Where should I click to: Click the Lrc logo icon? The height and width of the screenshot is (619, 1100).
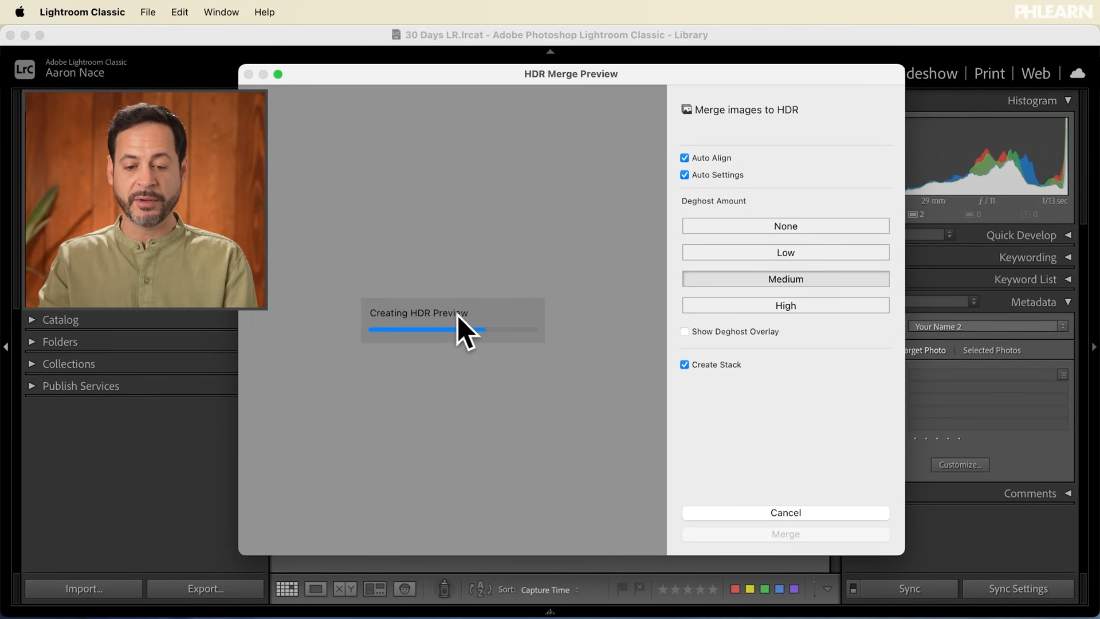pos(25,69)
